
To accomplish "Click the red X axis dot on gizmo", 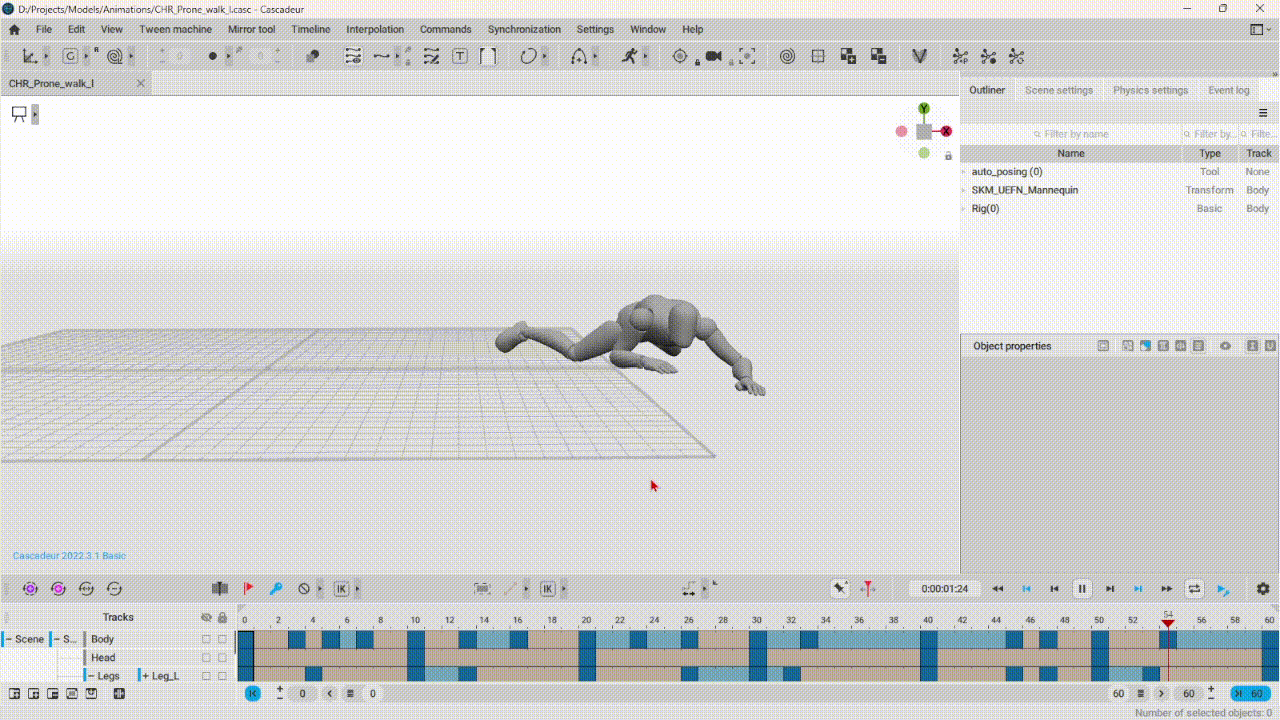I will pyautogui.click(x=946, y=131).
